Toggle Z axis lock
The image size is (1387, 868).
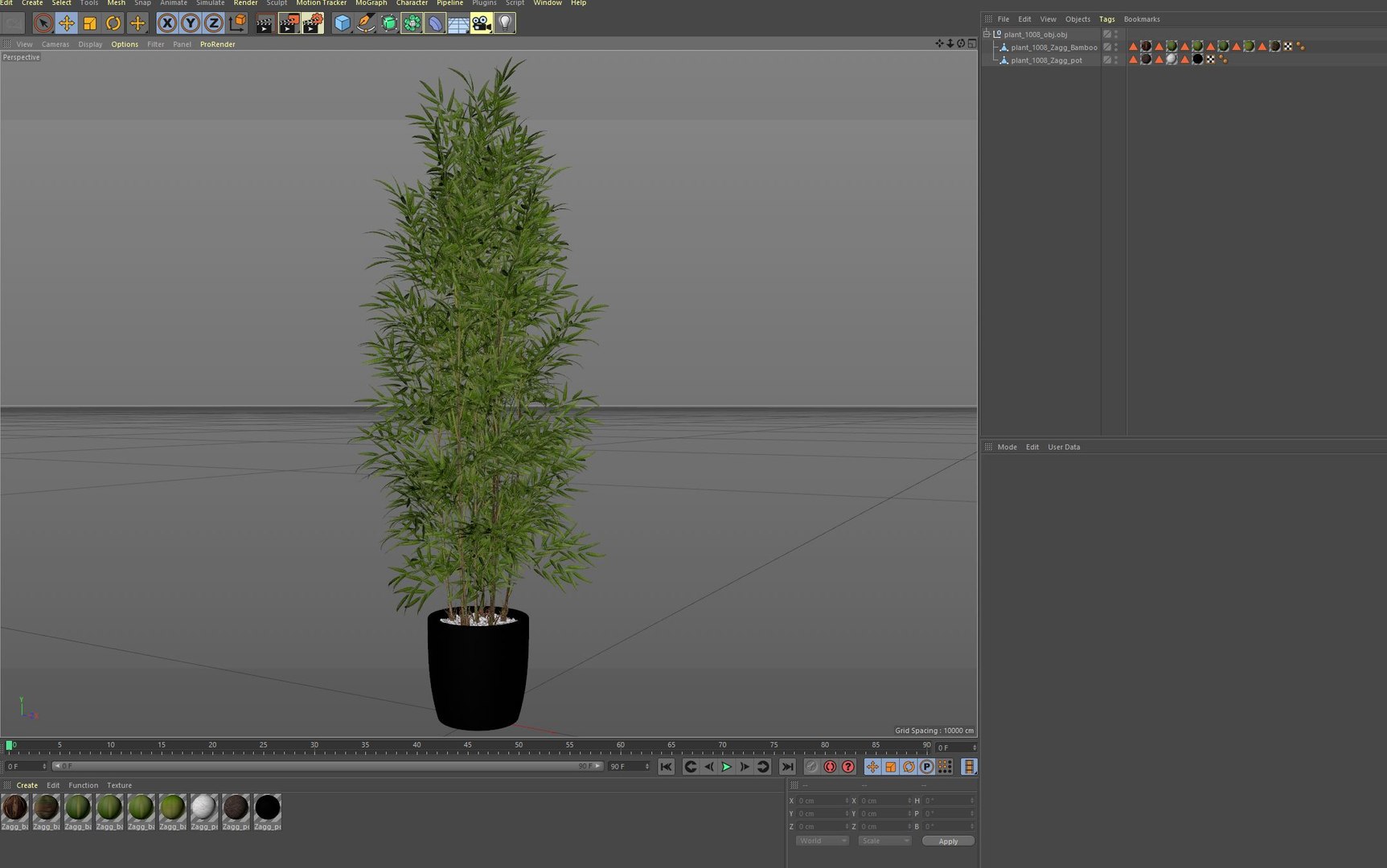(214, 23)
